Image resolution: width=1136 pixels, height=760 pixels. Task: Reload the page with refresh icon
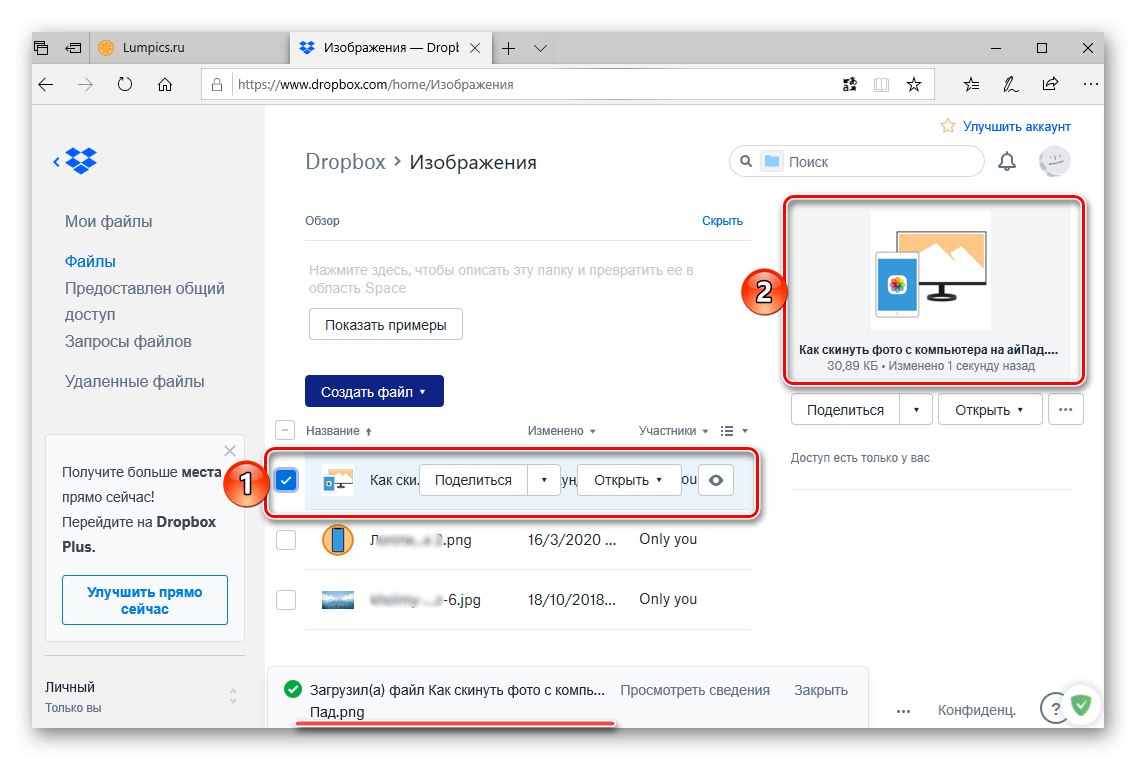pos(125,85)
